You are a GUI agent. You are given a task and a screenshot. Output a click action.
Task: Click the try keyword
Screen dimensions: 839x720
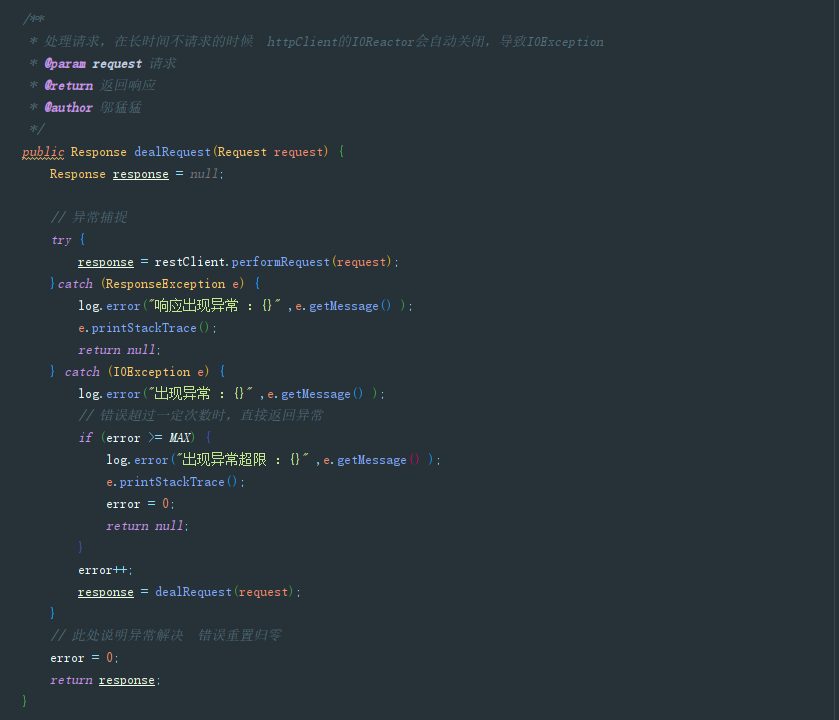click(61, 240)
